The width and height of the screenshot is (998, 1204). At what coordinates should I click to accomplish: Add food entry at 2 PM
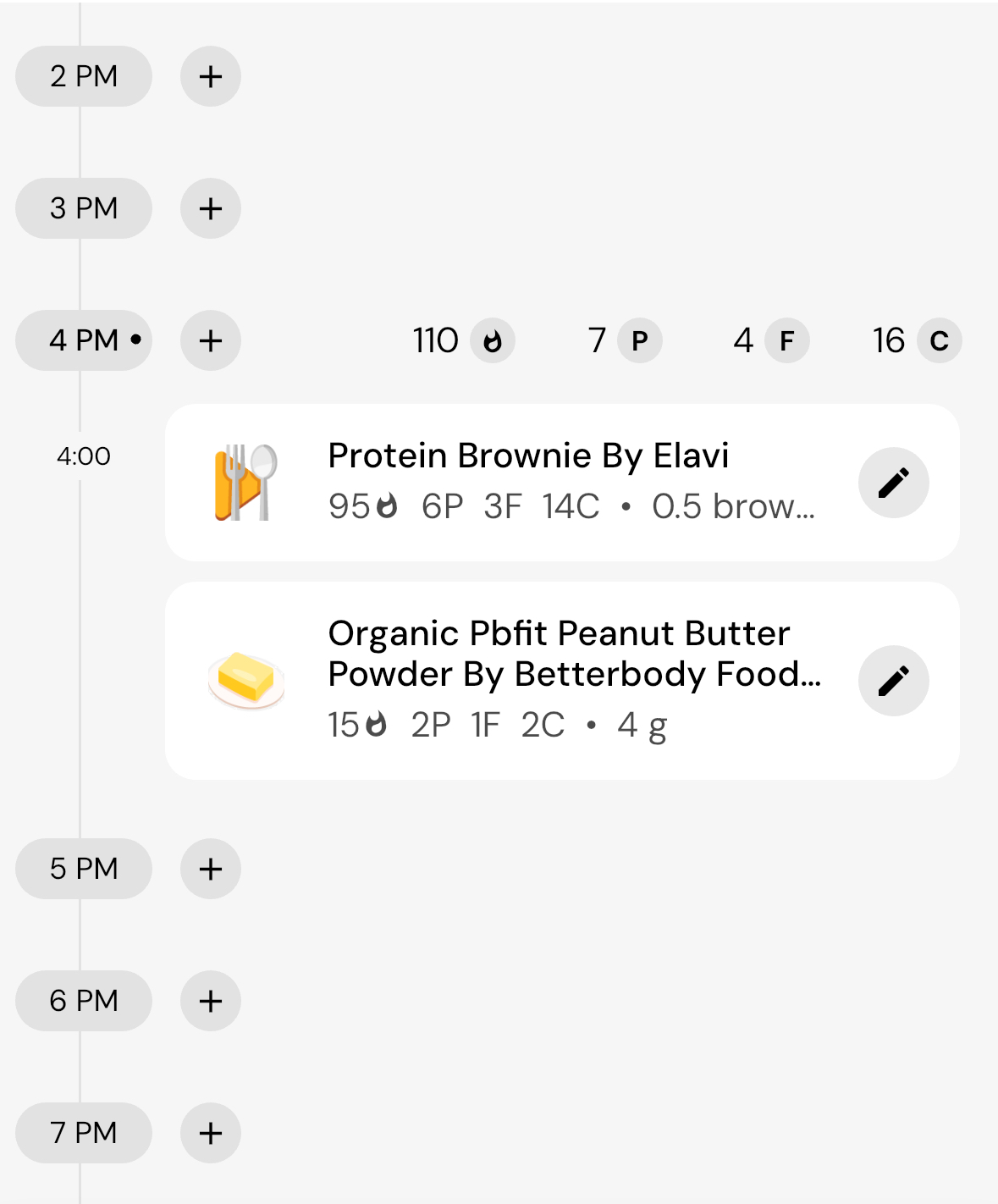(x=211, y=76)
